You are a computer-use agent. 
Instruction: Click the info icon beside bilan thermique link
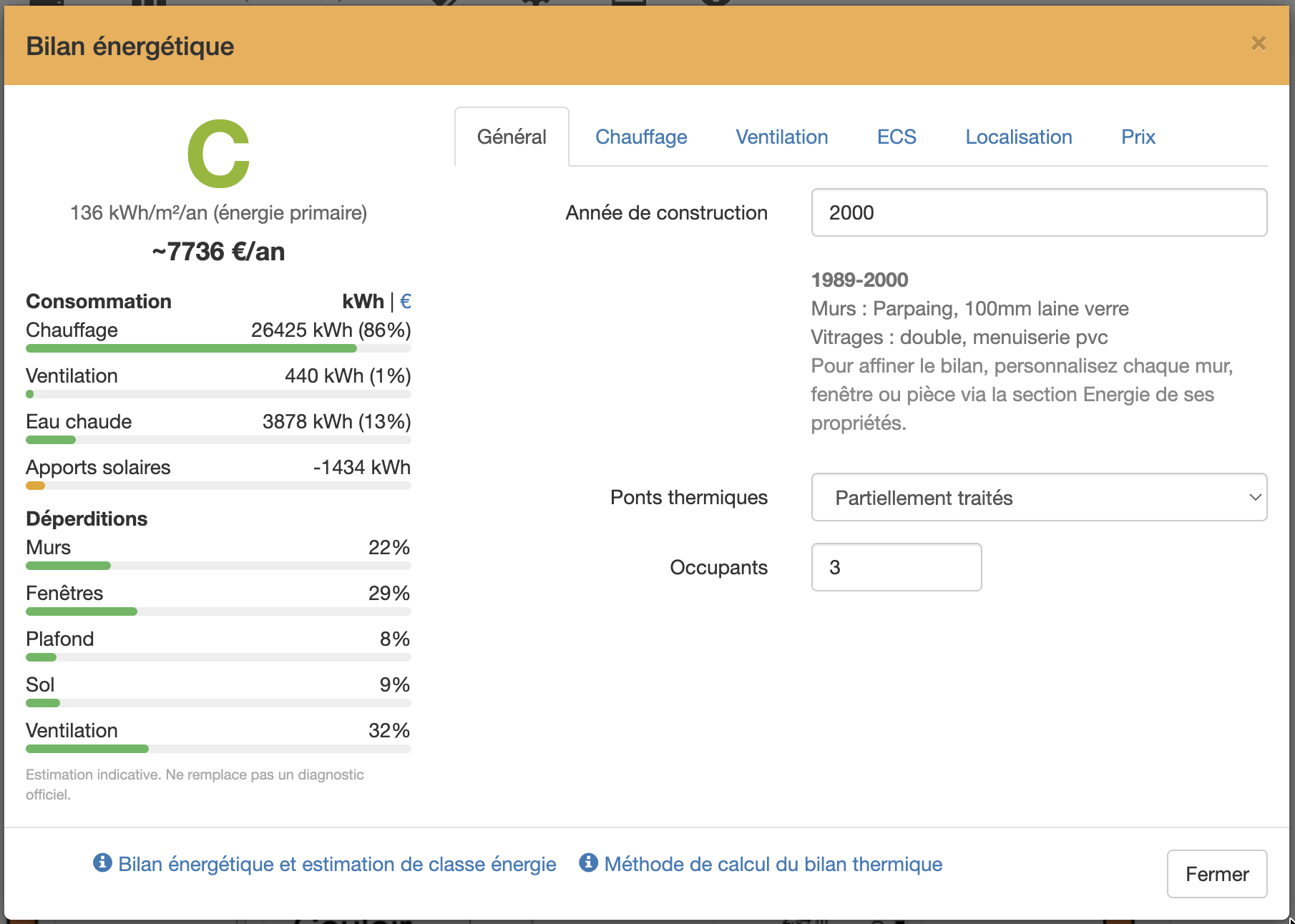click(587, 864)
